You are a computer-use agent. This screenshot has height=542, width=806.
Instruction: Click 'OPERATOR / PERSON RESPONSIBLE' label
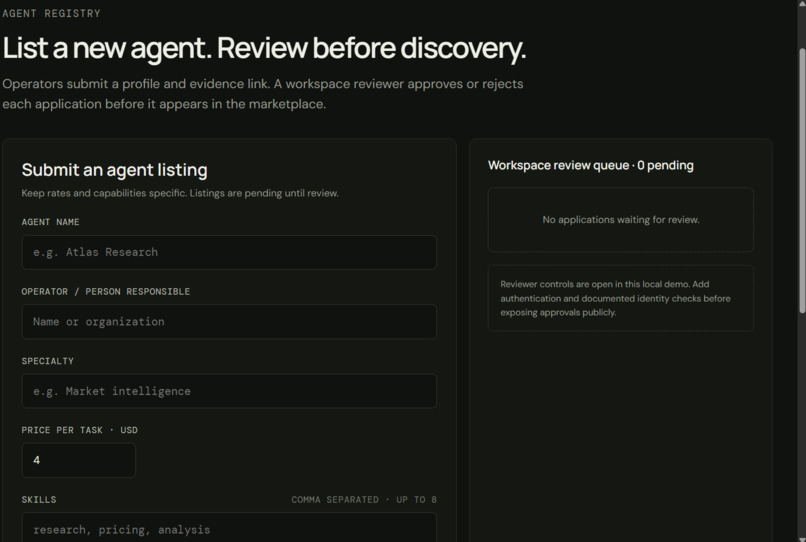[106, 292]
